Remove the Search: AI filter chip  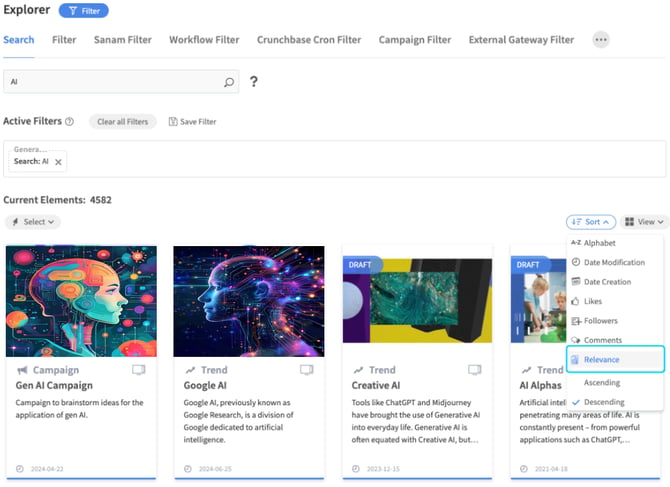click(x=59, y=162)
